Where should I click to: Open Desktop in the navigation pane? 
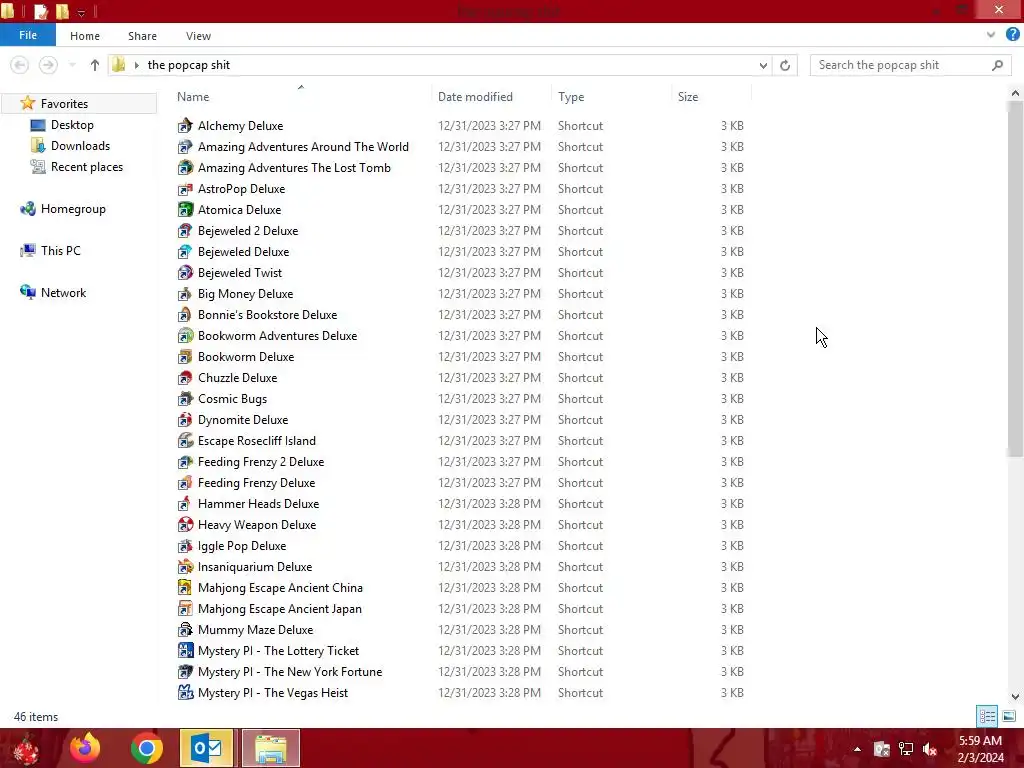coord(72,125)
